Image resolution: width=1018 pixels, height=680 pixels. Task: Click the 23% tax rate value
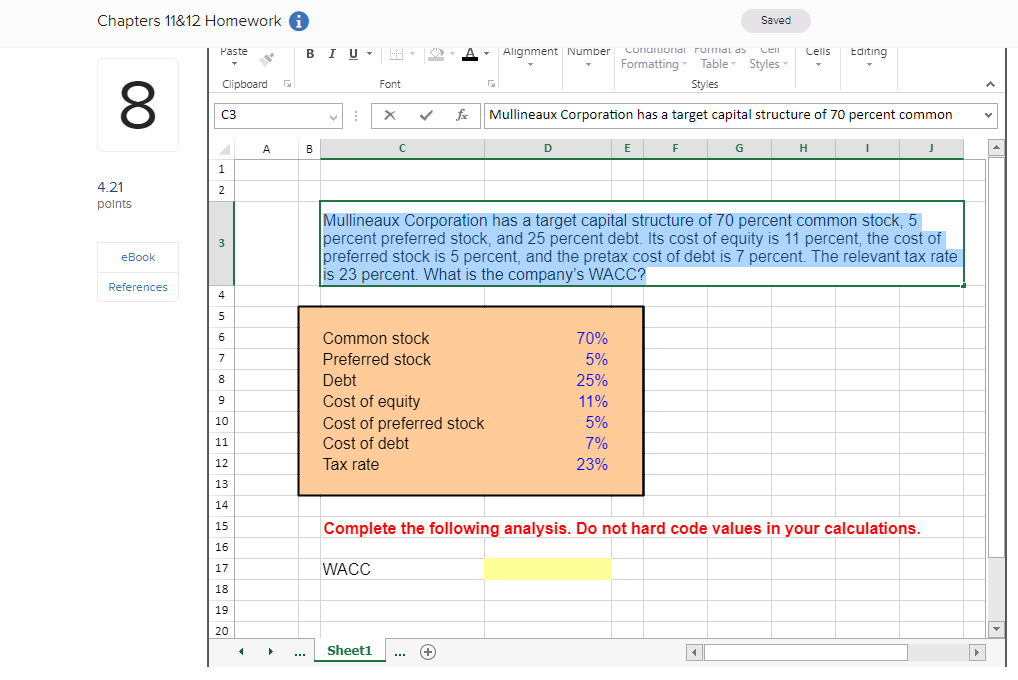coord(592,464)
